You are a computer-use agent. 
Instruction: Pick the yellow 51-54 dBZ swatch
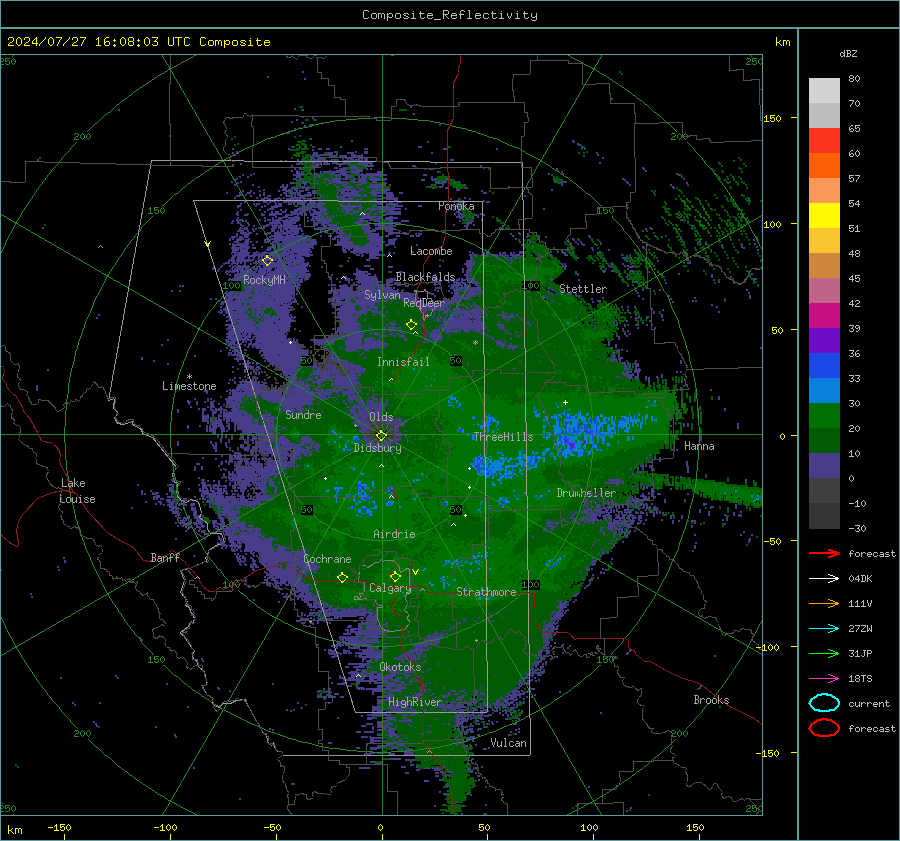(824, 216)
